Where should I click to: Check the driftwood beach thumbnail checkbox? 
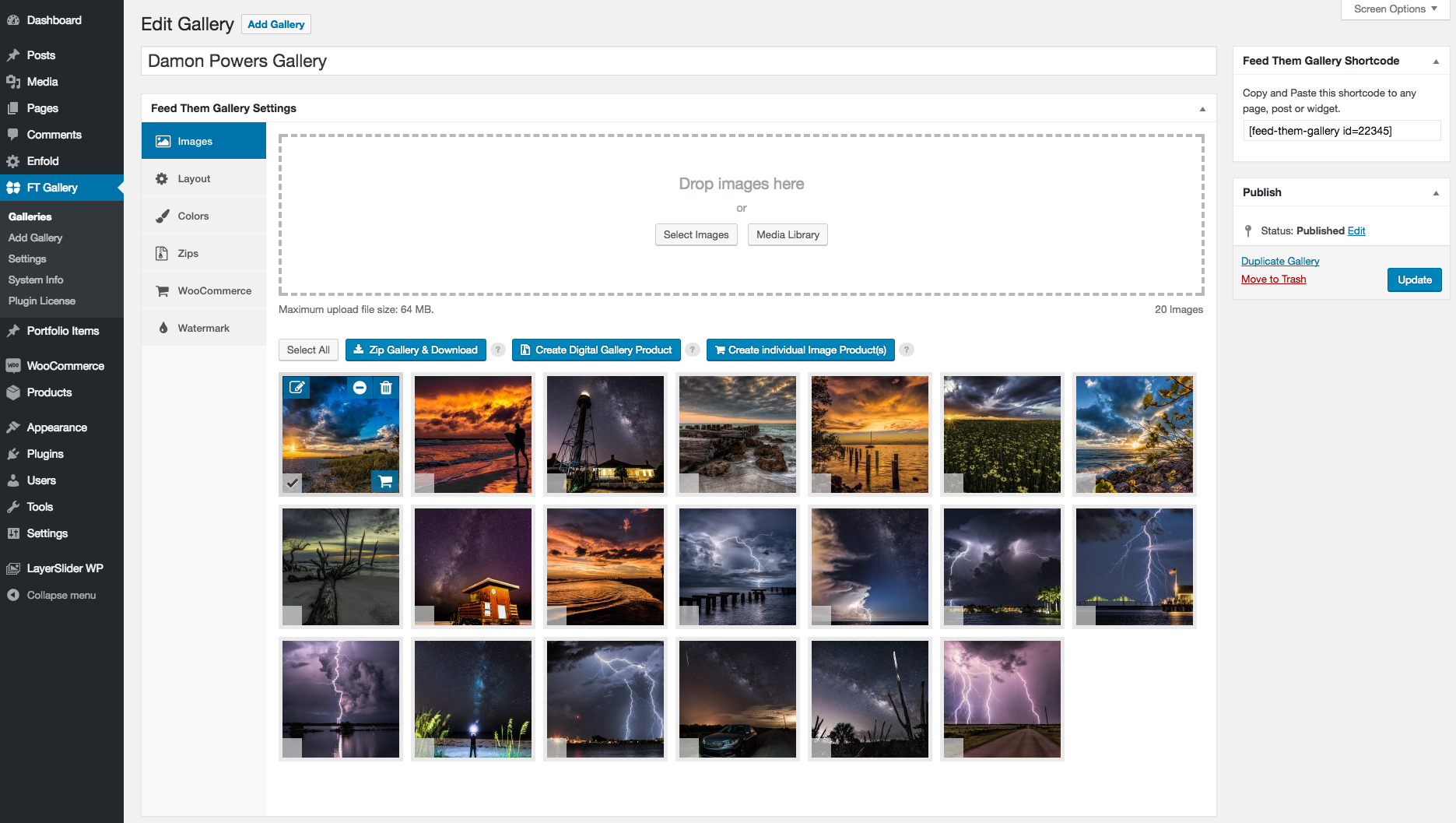(292, 615)
